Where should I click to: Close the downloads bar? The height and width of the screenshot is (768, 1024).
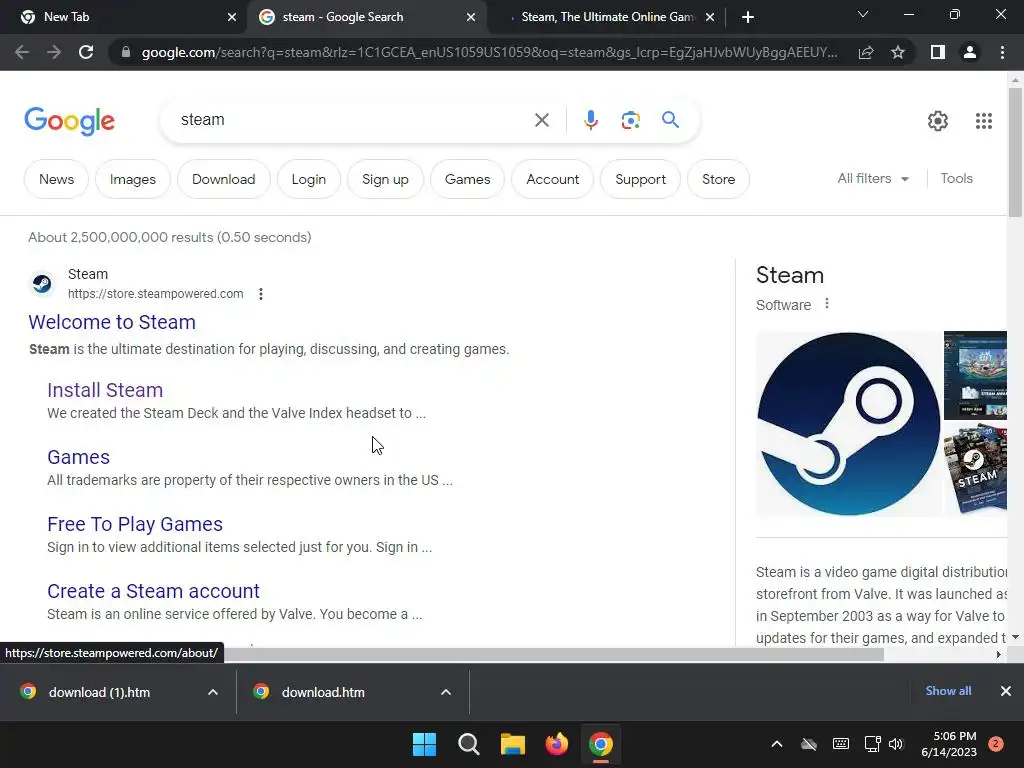[x=1006, y=691]
